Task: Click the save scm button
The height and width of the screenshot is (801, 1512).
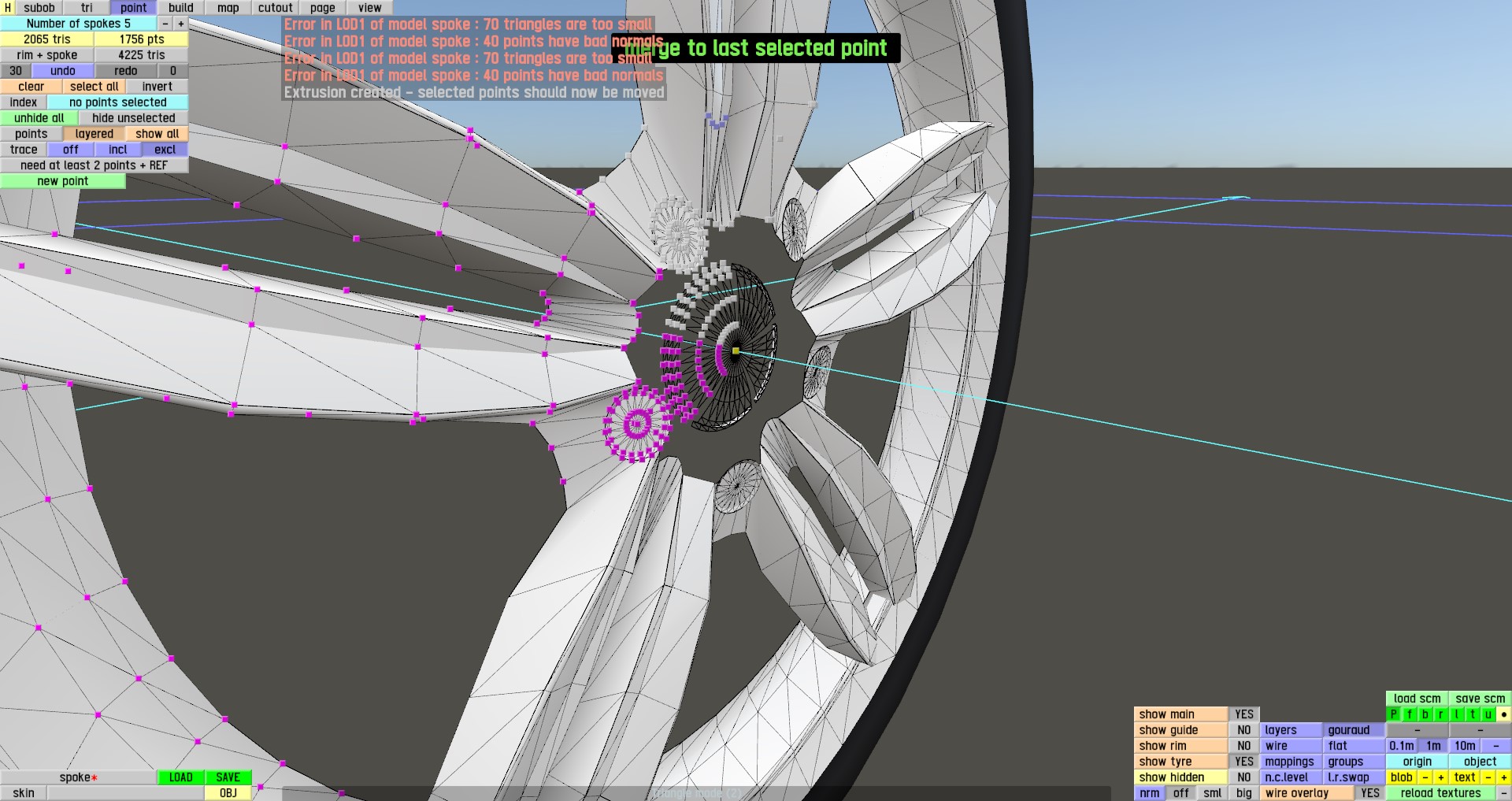Action: (1480, 699)
